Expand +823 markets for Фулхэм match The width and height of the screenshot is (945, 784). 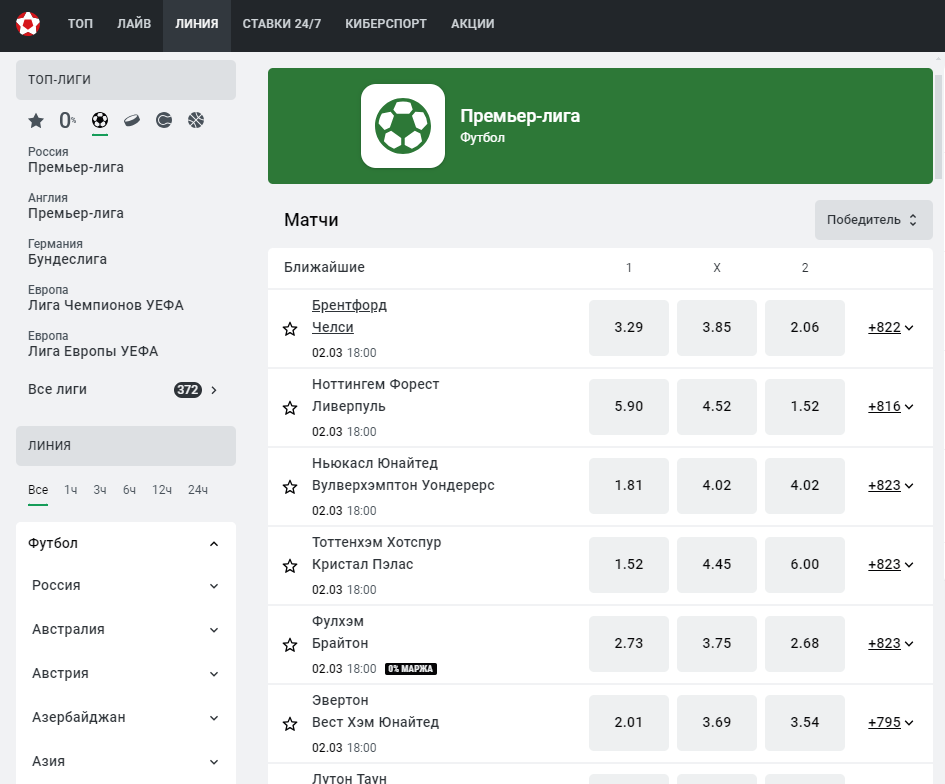(x=891, y=643)
